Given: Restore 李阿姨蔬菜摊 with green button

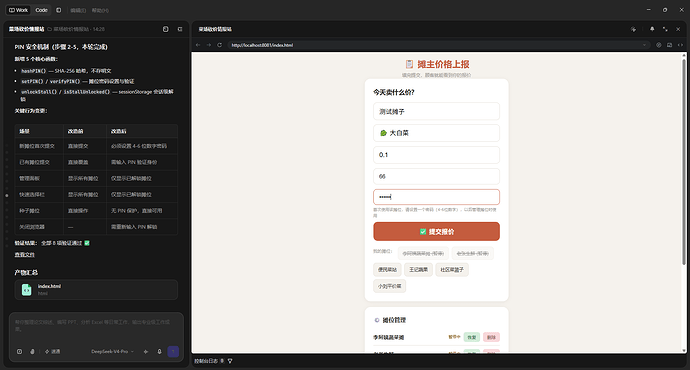Looking at the screenshot, I should [x=472, y=337].
